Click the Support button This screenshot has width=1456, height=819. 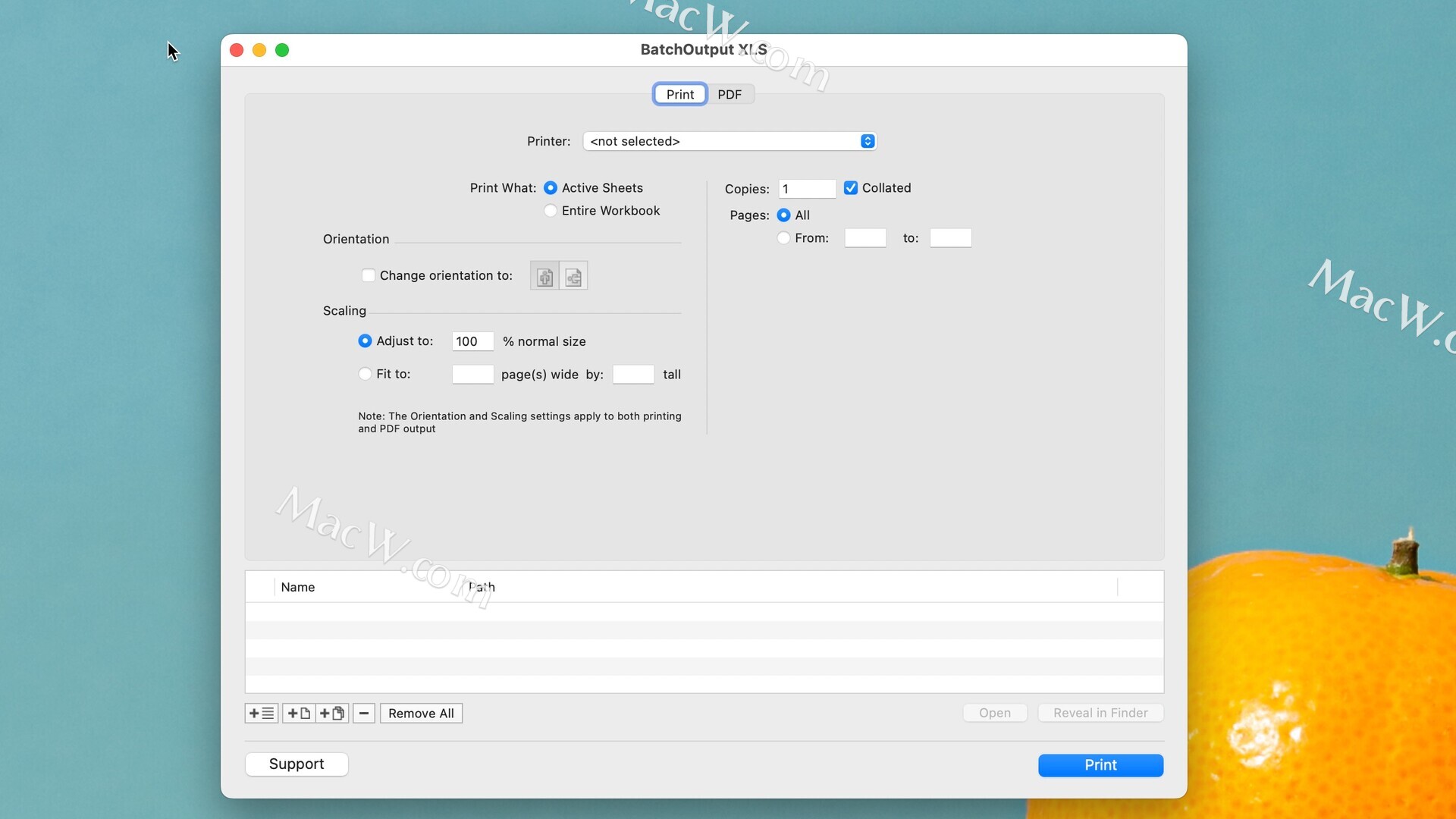297,764
